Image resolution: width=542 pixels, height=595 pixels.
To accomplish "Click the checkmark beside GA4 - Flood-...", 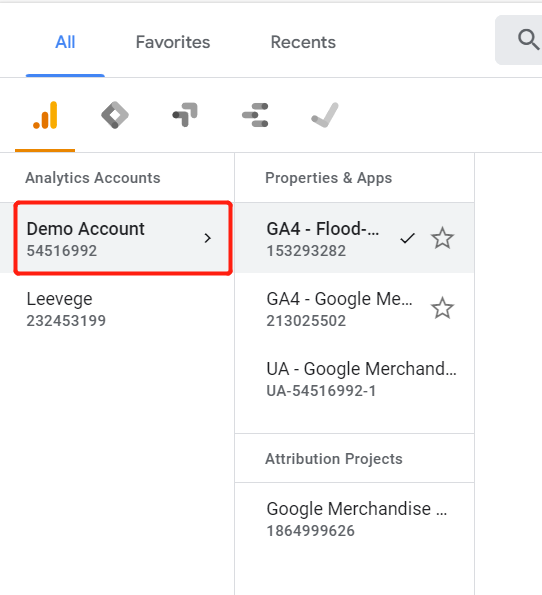I will coord(407,238).
